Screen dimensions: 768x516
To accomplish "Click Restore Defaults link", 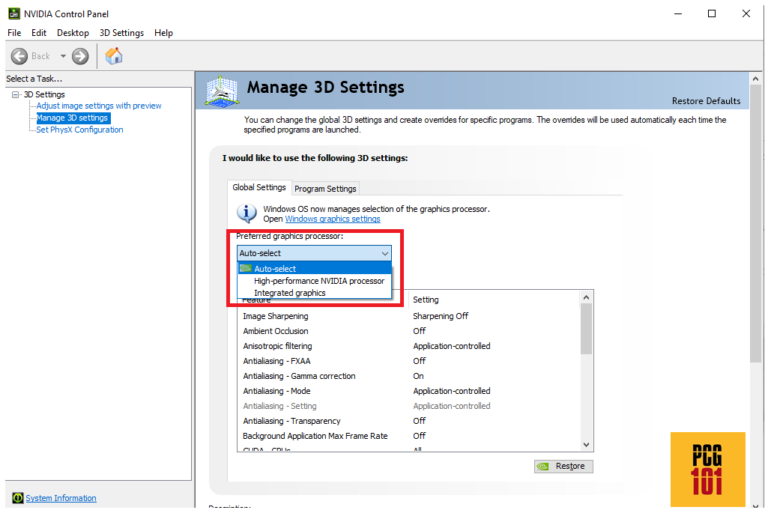I will 706,101.
